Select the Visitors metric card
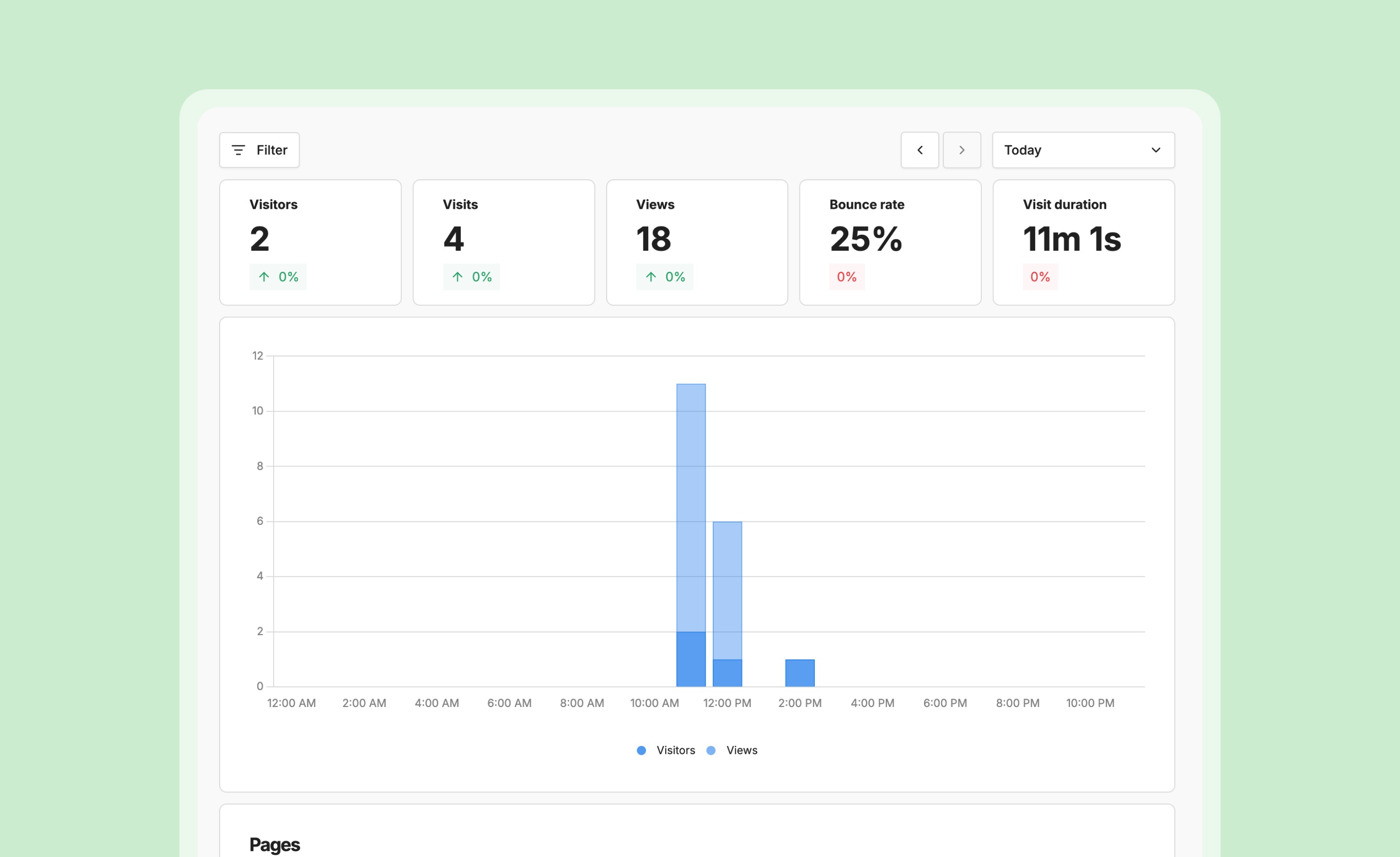Screen dimensions: 1400x857 [310, 242]
